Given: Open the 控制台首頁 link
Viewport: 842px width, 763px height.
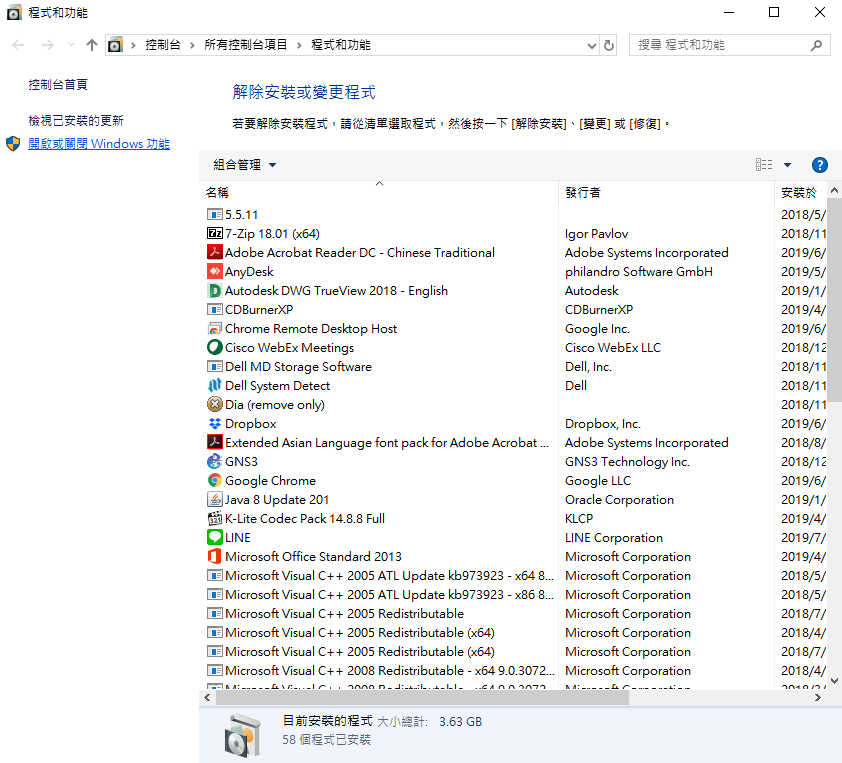Looking at the screenshot, I should pyautogui.click(x=58, y=84).
